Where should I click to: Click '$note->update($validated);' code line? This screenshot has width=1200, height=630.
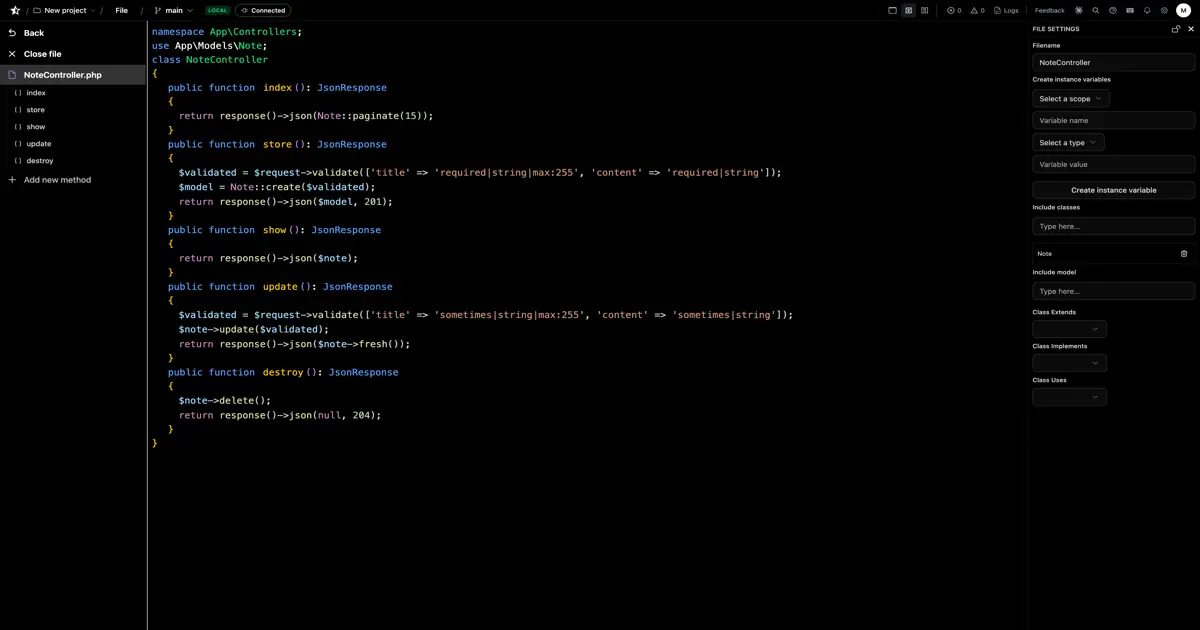254,329
